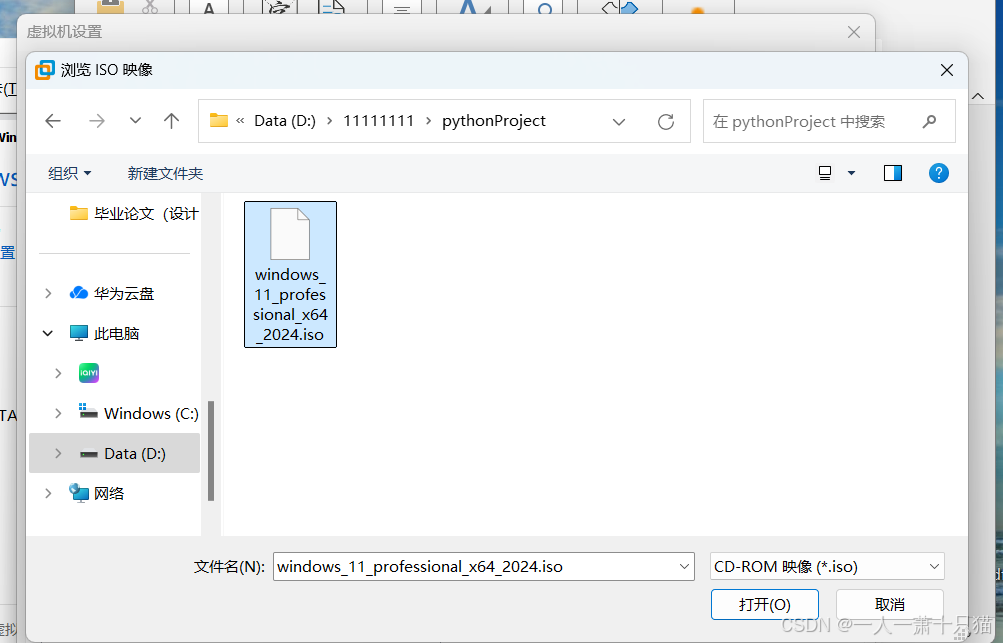Select 华为云盘 in the navigation pane

point(112,294)
